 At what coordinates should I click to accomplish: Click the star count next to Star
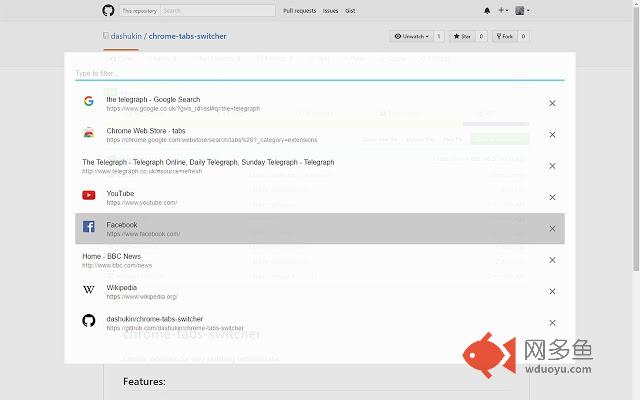pyautogui.click(x=481, y=36)
